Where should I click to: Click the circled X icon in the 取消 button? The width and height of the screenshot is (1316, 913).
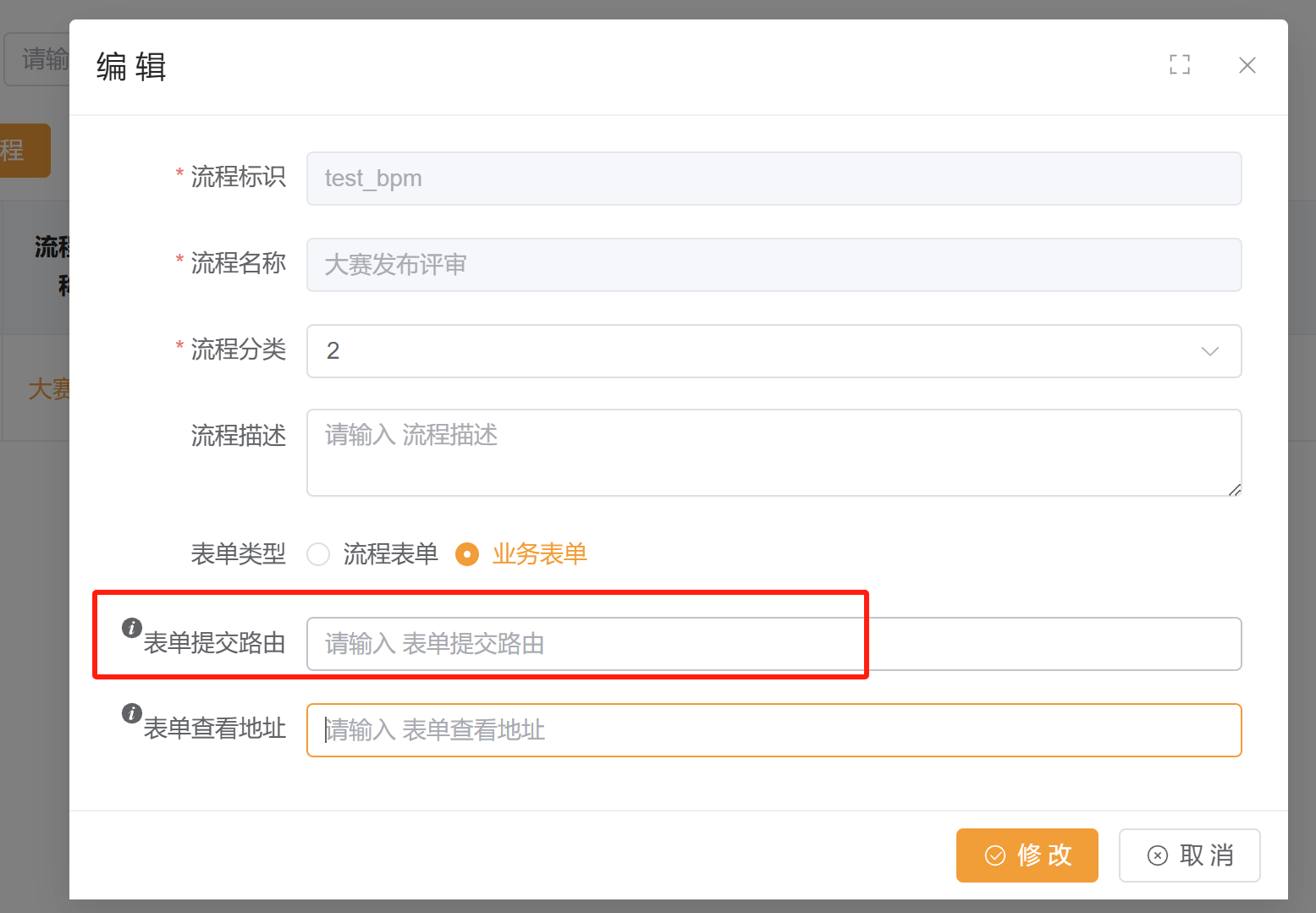(1157, 855)
